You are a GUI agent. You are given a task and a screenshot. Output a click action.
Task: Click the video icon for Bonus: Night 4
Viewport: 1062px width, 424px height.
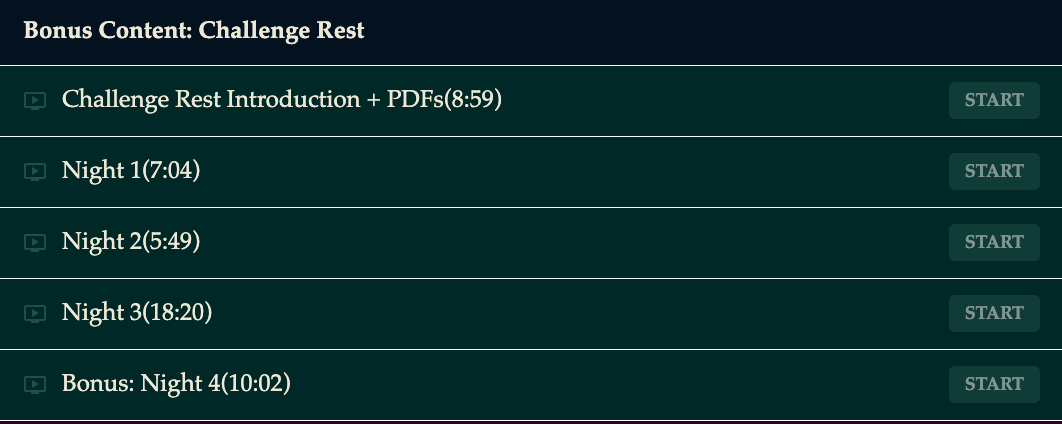(x=35, y=385)
